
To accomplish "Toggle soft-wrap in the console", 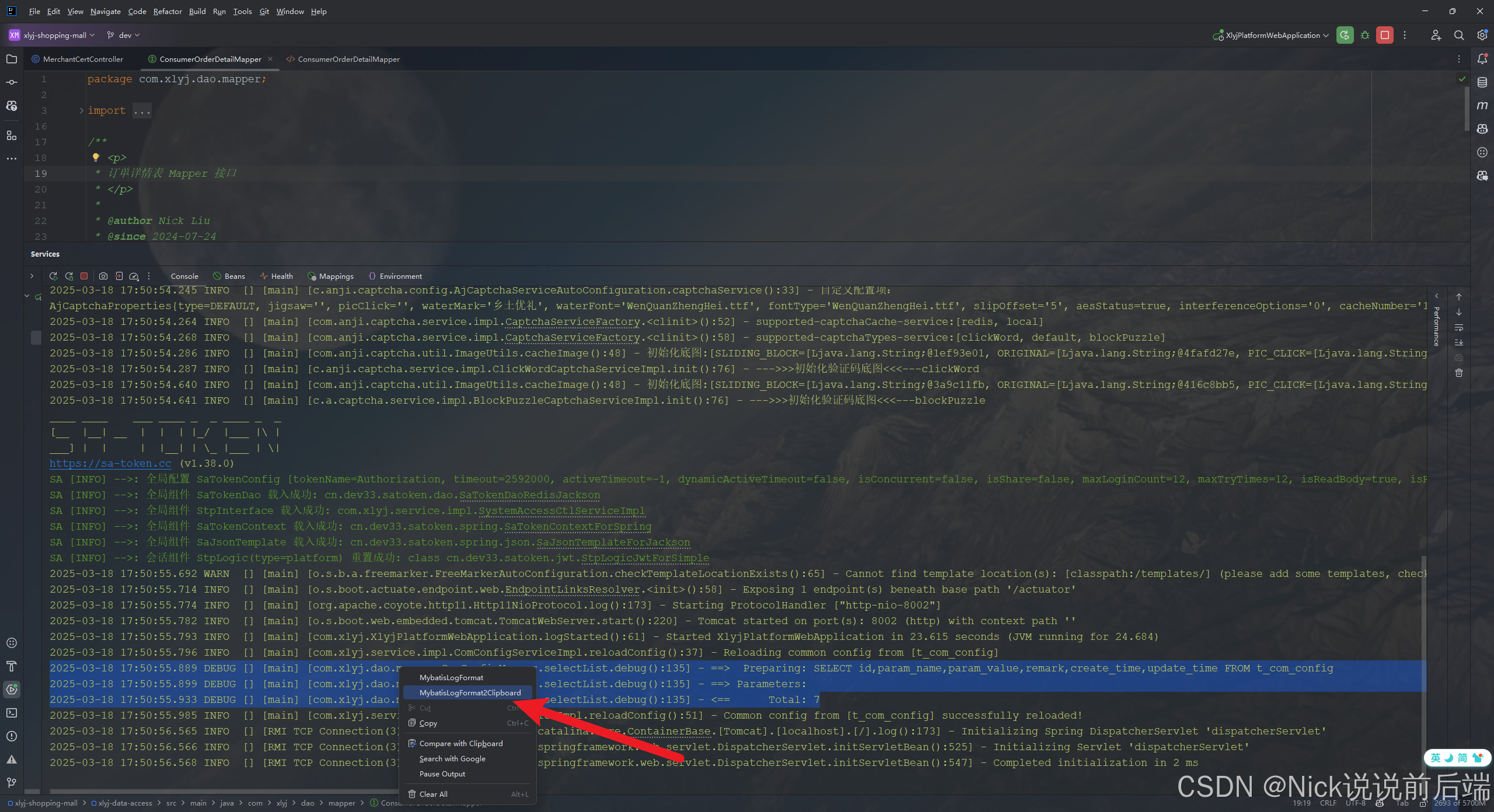I will [1459, 327].
